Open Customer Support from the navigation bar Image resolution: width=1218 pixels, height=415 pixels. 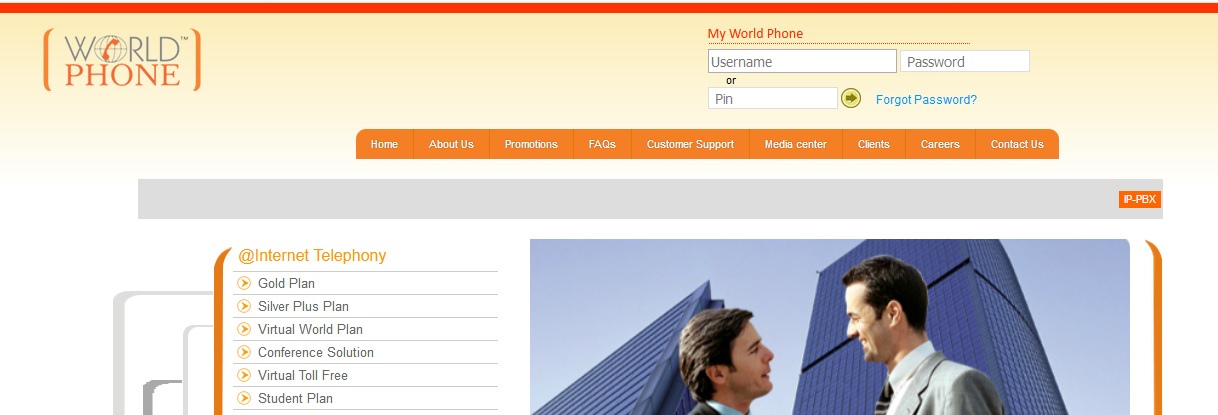690,144
